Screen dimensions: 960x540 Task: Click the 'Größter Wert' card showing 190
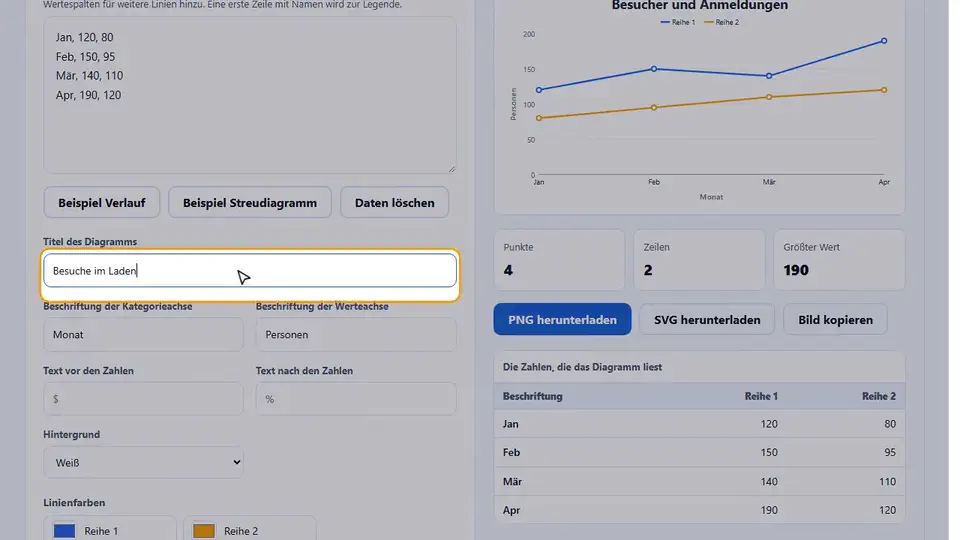click(839, 260)
